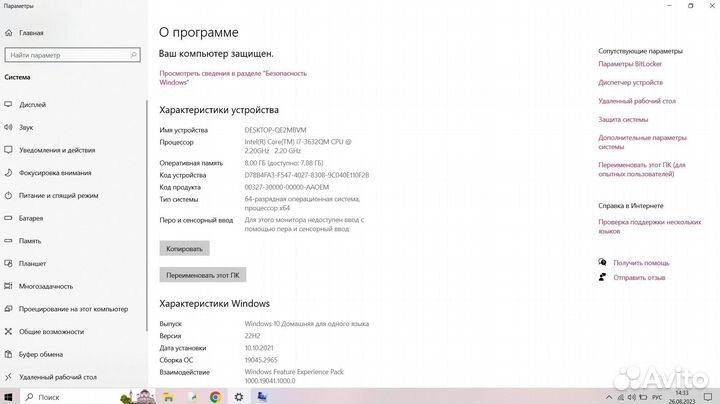The width and height of the screenshot is (720, 404).
Task: Open the Главная home page
Action: [x=31, y=33]
